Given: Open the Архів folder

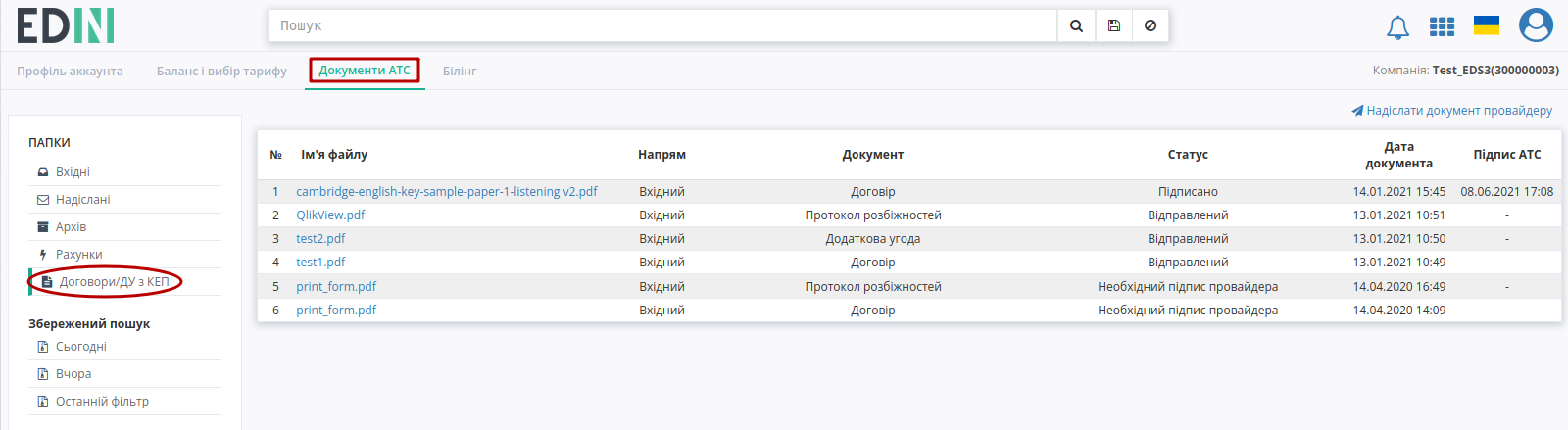Looking at the screenshot, I should pos(71,227).
